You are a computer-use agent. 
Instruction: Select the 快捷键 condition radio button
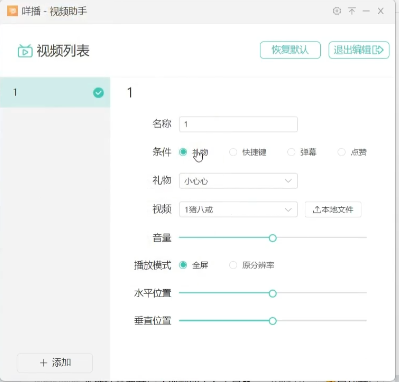pos(233,152)
